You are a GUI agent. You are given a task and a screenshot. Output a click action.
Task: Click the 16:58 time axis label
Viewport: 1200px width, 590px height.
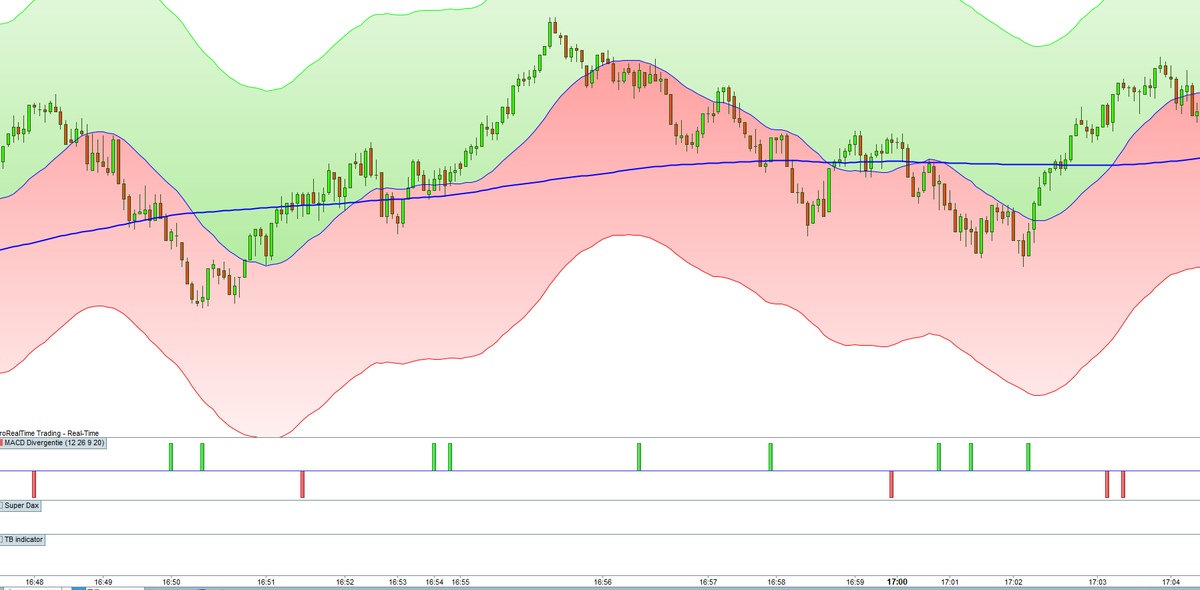[775, 581]
